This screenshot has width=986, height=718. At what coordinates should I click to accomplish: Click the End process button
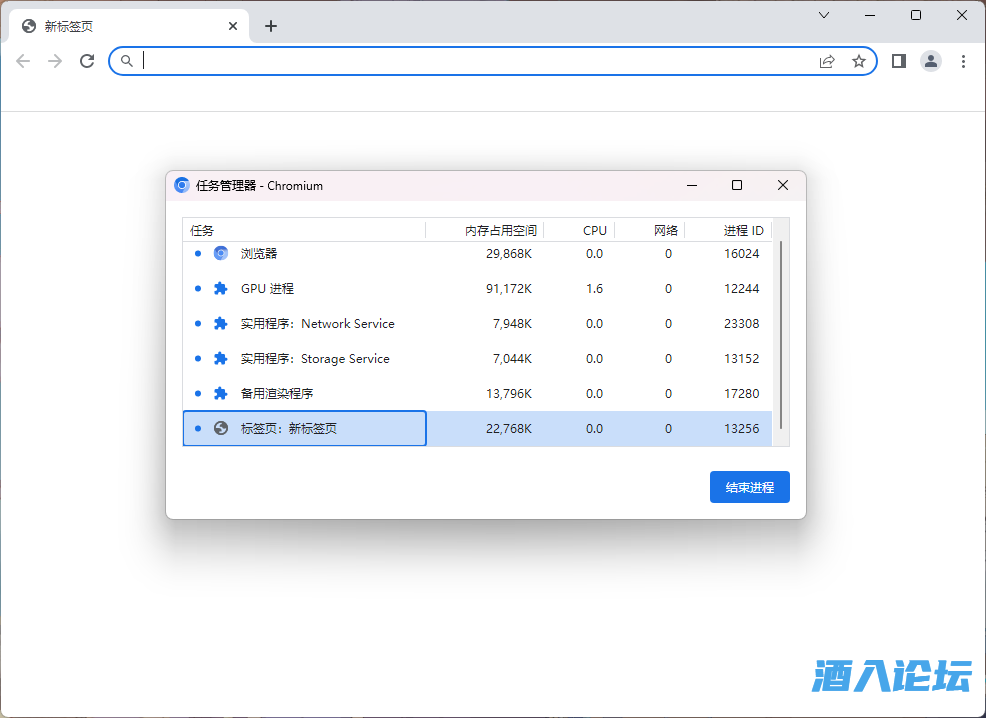[749, 487]
